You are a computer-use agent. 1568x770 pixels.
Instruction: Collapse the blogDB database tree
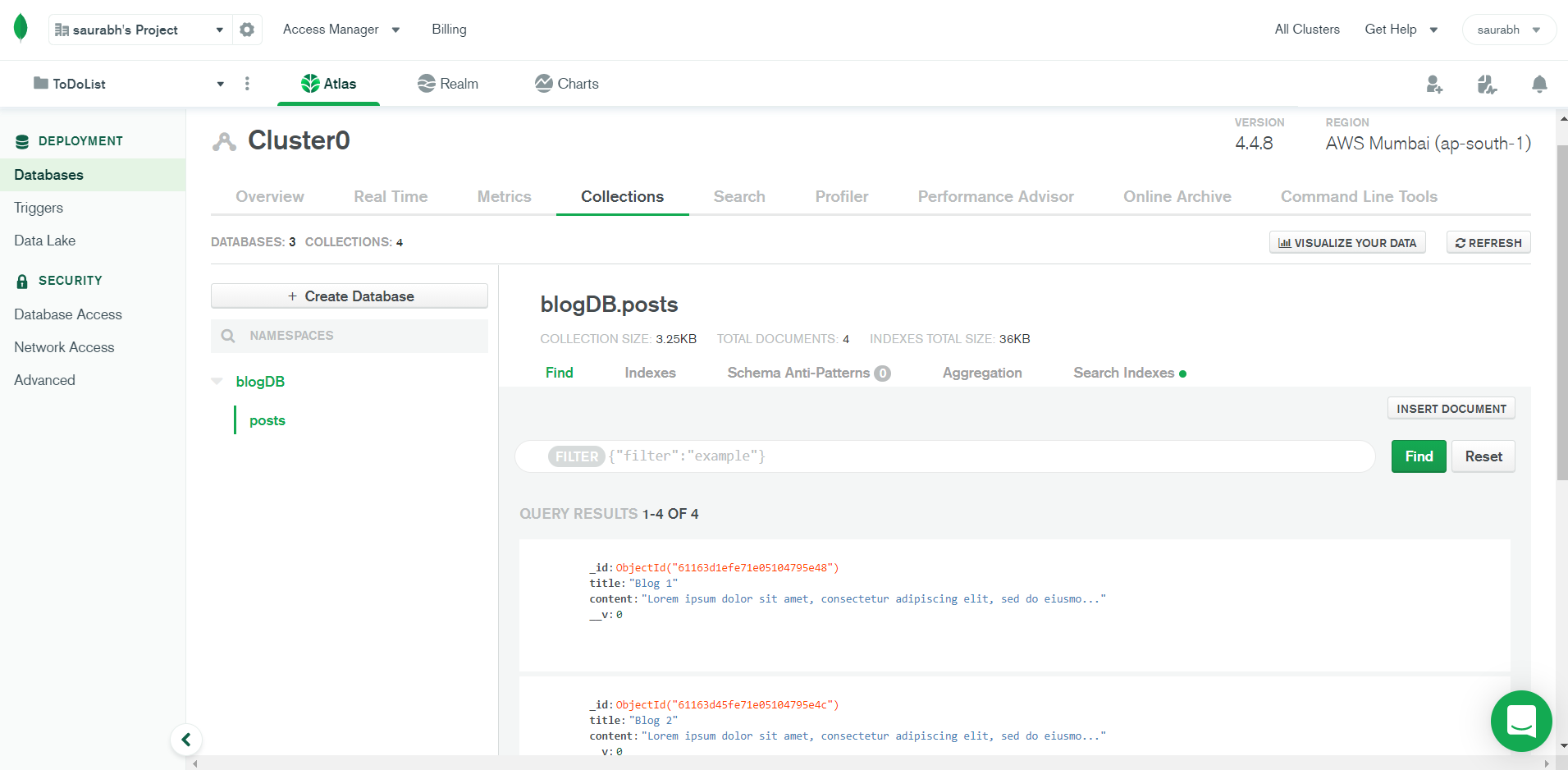(217, 381)
